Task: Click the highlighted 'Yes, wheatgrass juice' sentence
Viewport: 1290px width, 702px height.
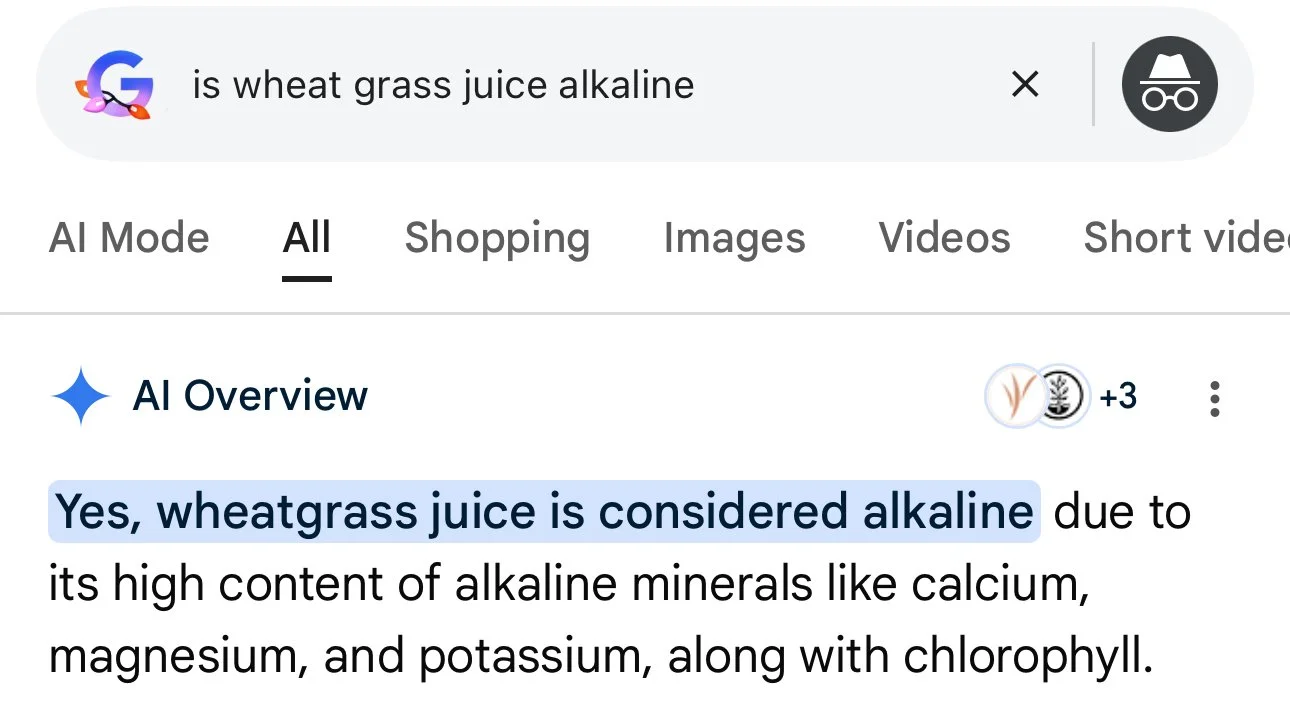Action: [x=544, y=512]
